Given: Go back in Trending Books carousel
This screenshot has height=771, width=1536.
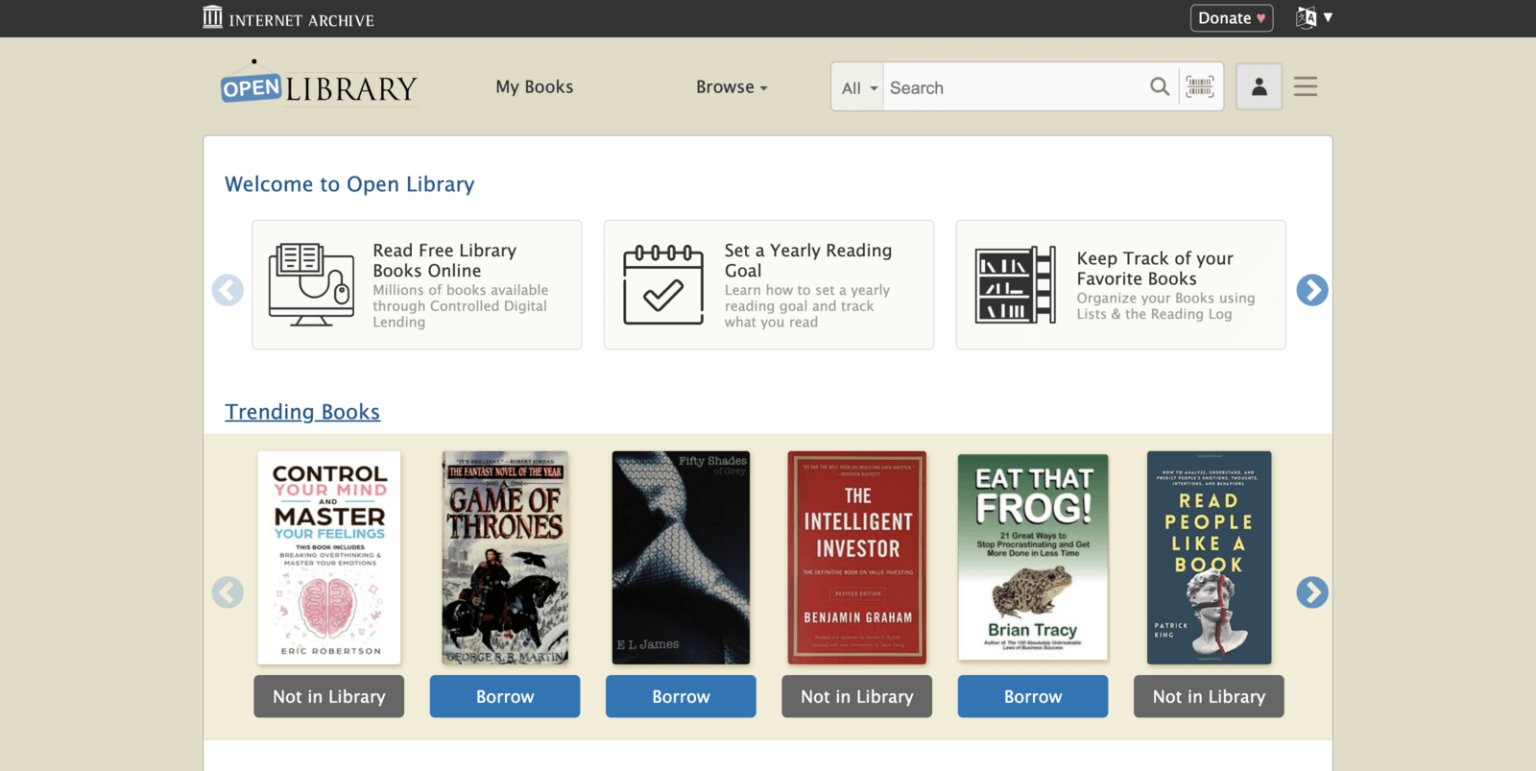Looking at the screenshot, I should [x=228, y=593].
